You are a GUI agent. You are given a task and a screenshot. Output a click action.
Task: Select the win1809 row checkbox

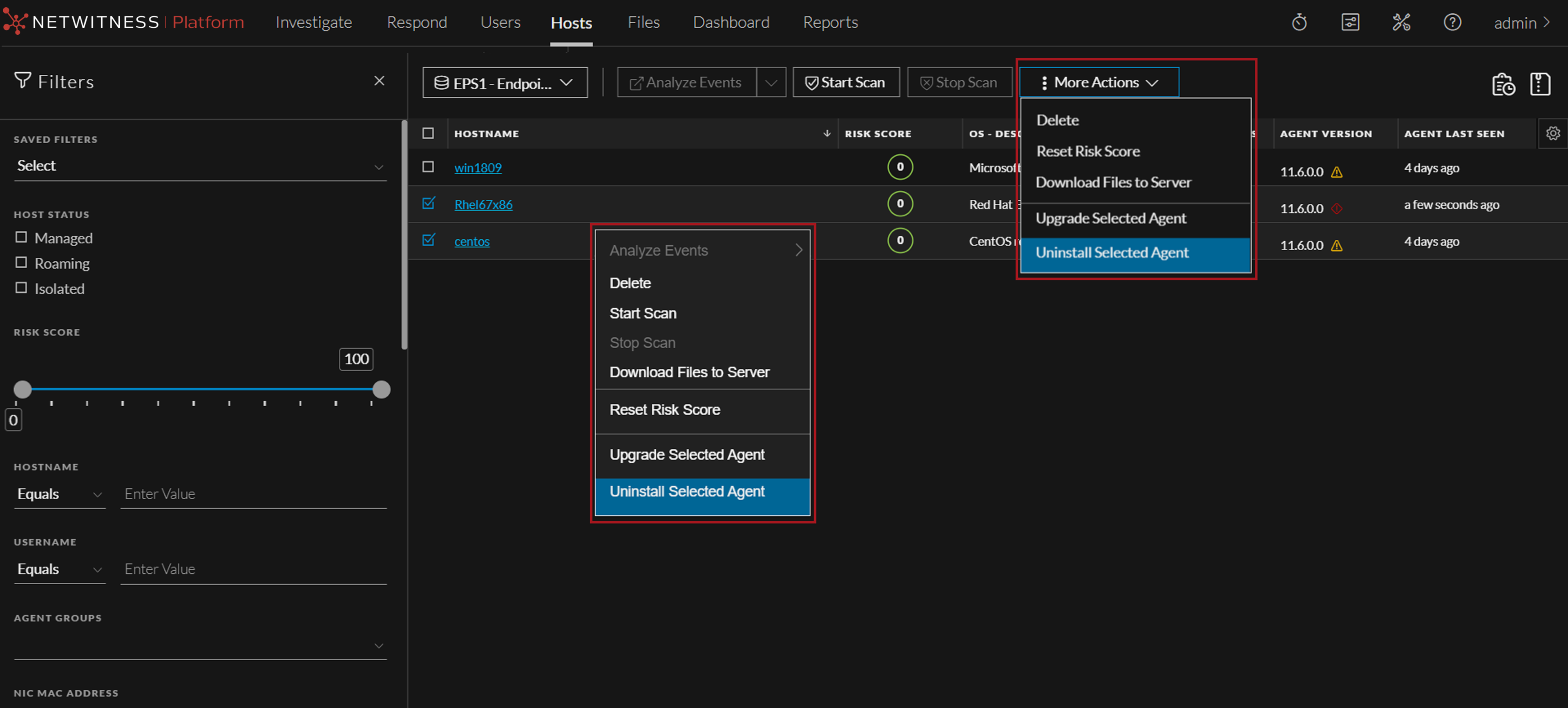[x=429, y=167]
